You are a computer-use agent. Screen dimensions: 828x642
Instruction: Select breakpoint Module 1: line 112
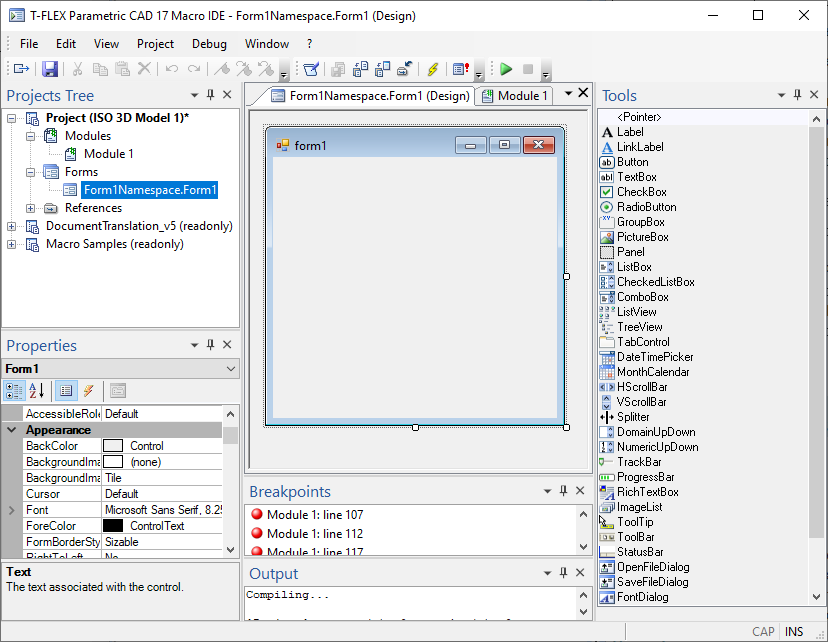click(315, 534)
